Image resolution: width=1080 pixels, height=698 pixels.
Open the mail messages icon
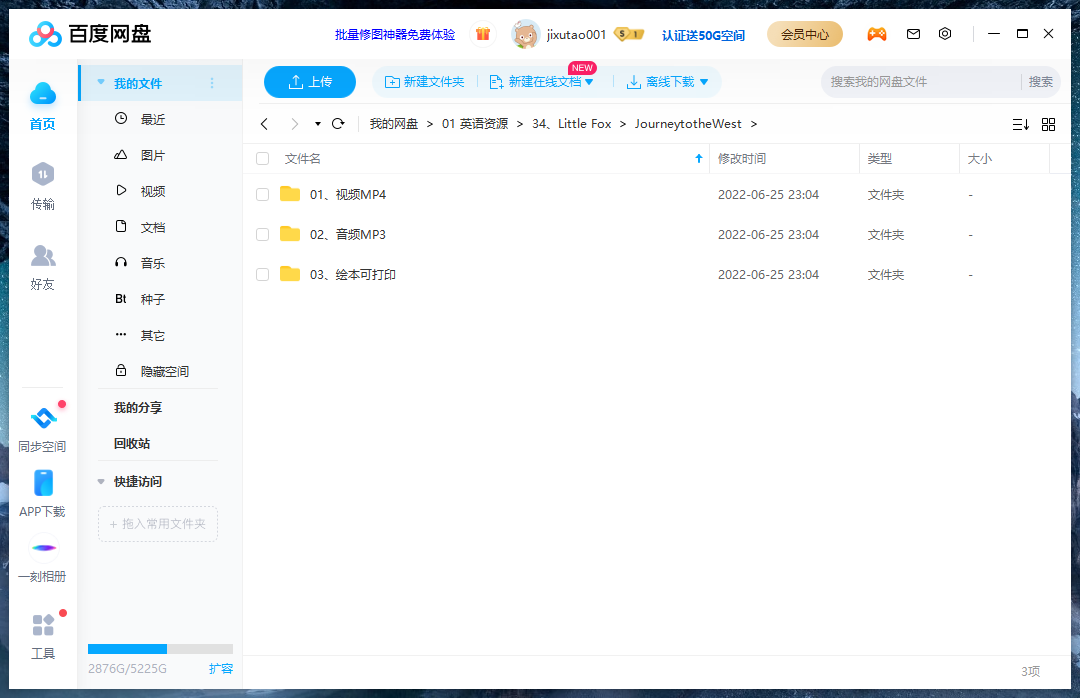pos(913,34)
